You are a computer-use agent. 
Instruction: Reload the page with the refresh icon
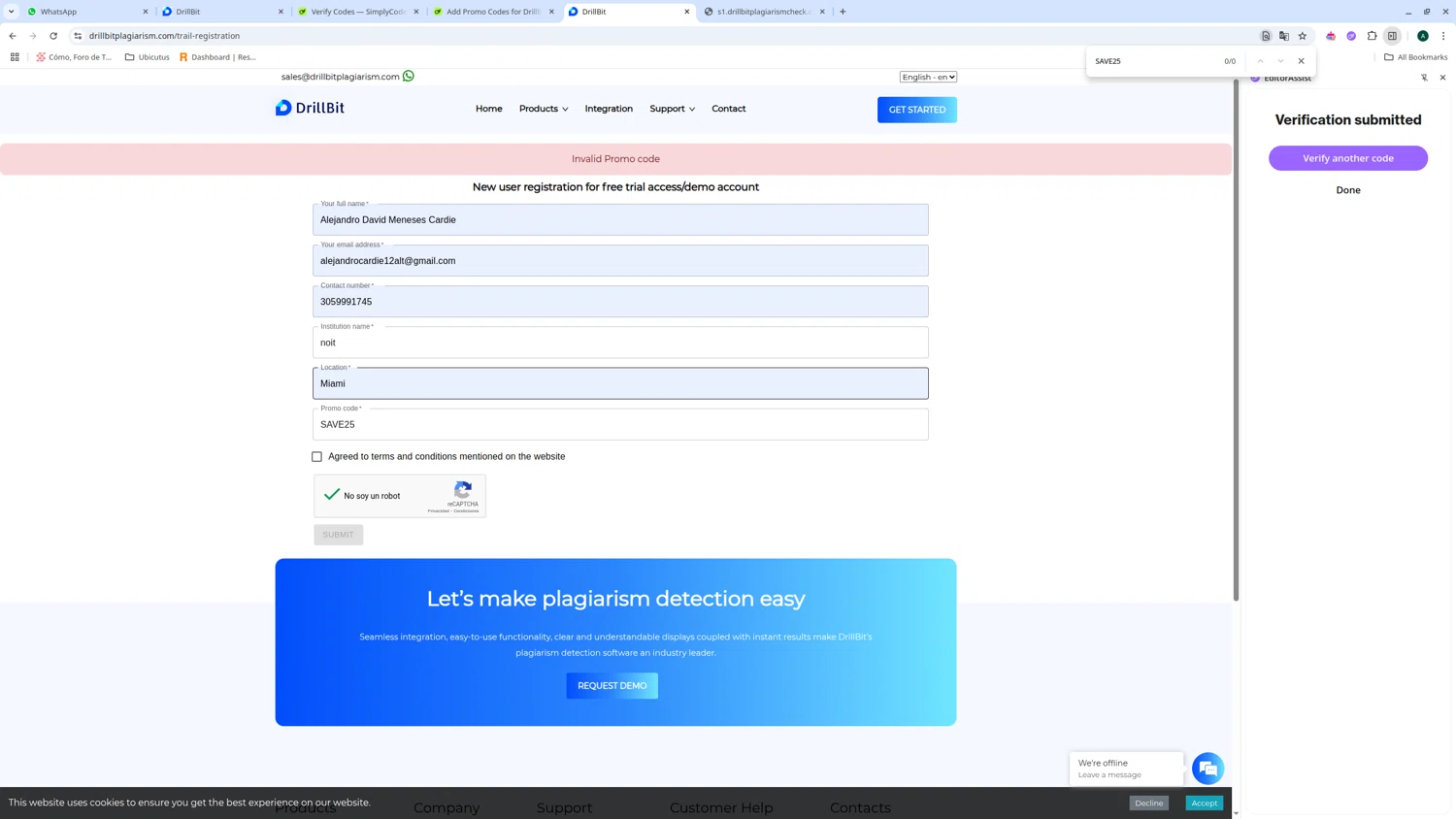pyautogui.click(x=53, y=36)
